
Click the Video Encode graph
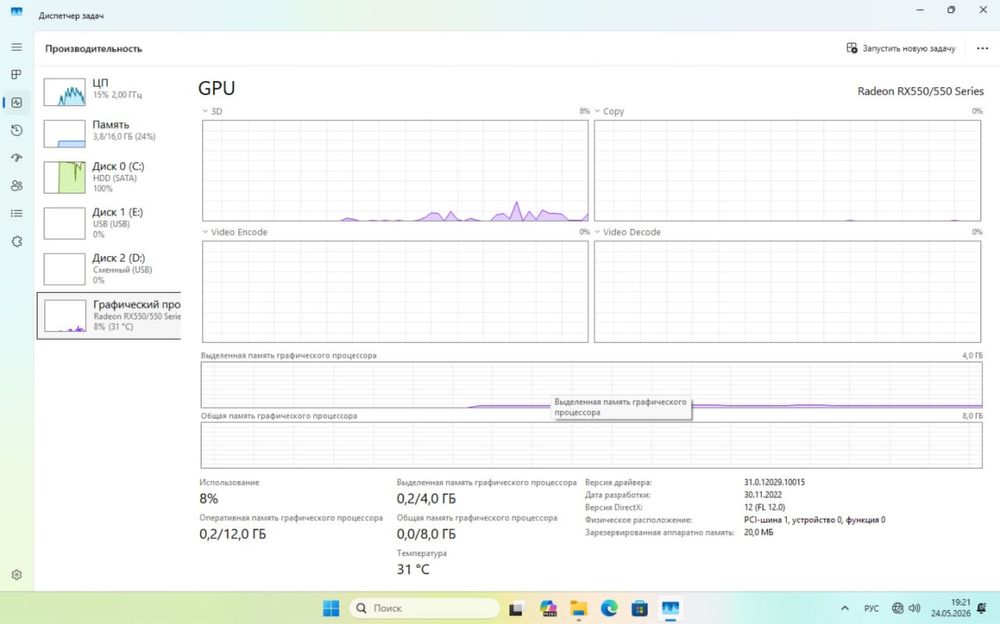tap(395, 292)
